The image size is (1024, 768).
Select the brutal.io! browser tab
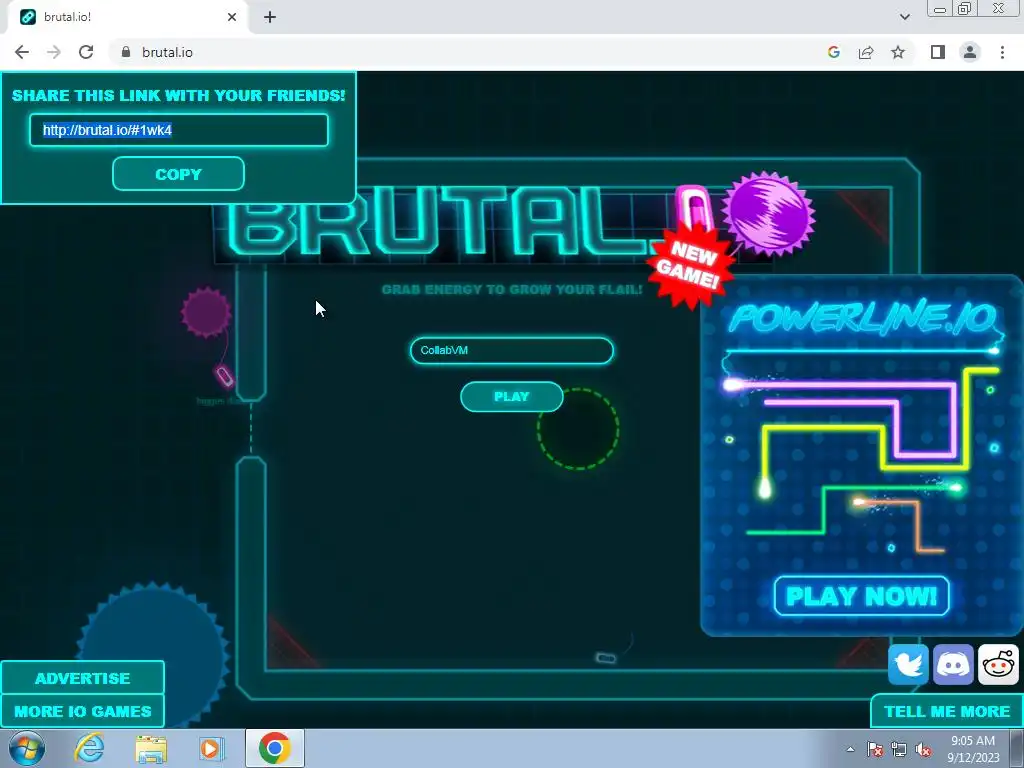click(127, 17)
